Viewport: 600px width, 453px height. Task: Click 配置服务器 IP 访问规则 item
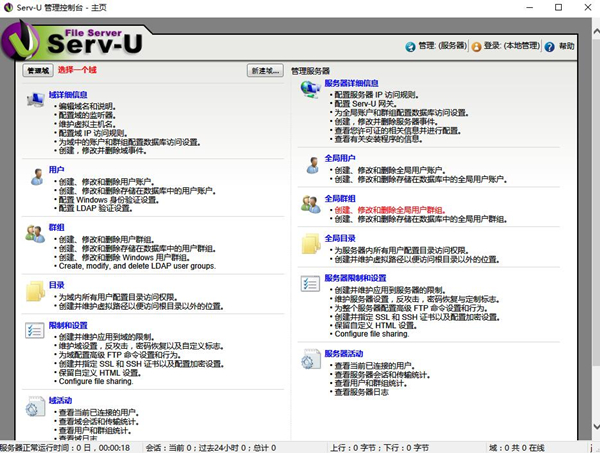[x=377, y=95]
